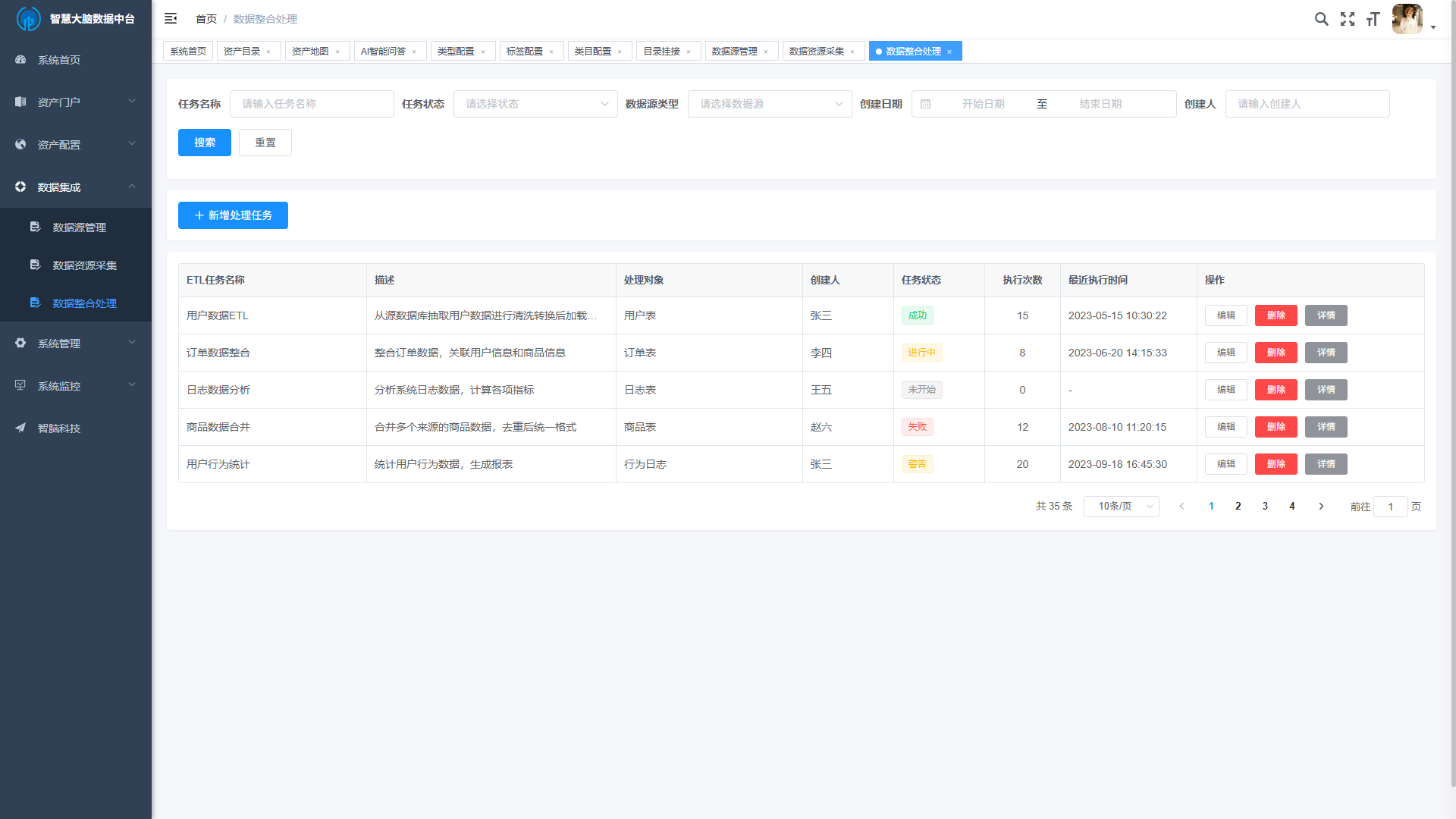Viewport: 1456px width, 819px height.
Task: Open the 10条/页 page size selector
Action: coord(1121,507)
